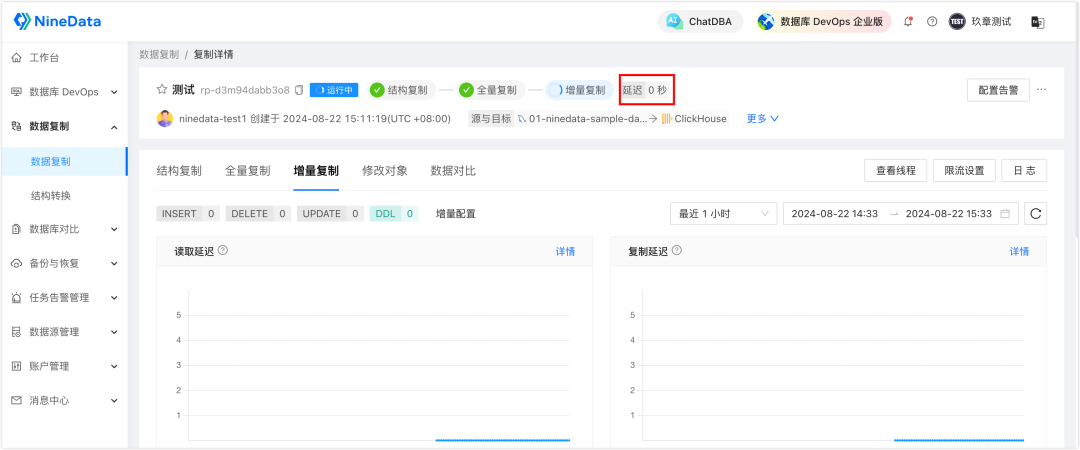Open calendar icon in date range
This screenshot has width=1080, height=450.
point(1005,214)
